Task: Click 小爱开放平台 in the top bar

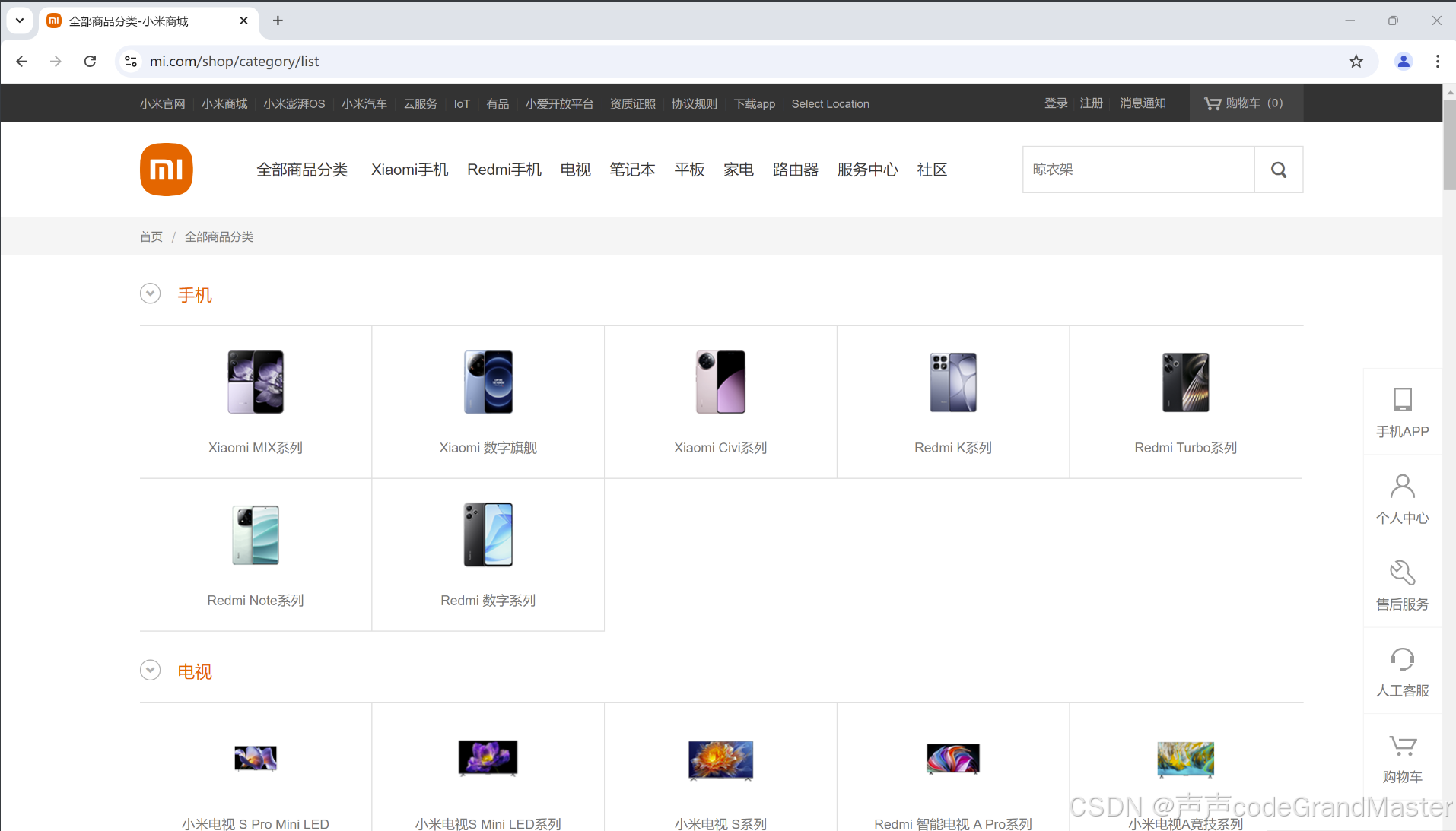Action: pyautogui.click(x=559, y=104)
